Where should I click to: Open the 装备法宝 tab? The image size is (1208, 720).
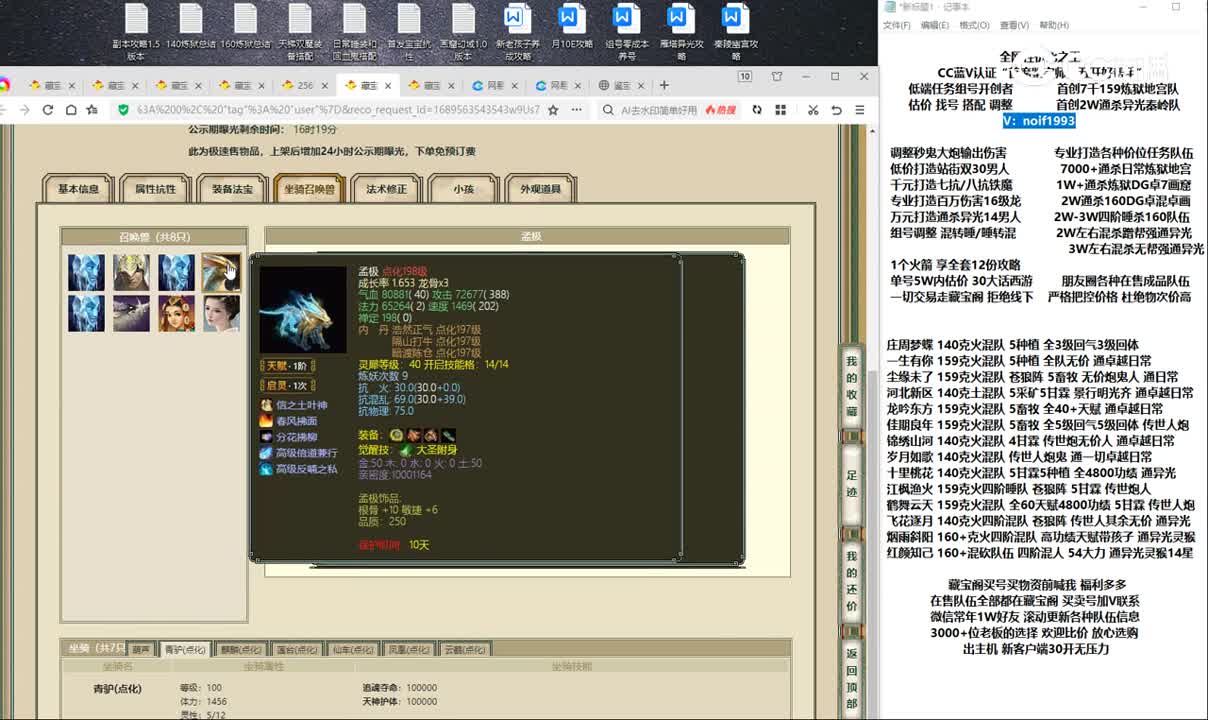pos(232,188)
